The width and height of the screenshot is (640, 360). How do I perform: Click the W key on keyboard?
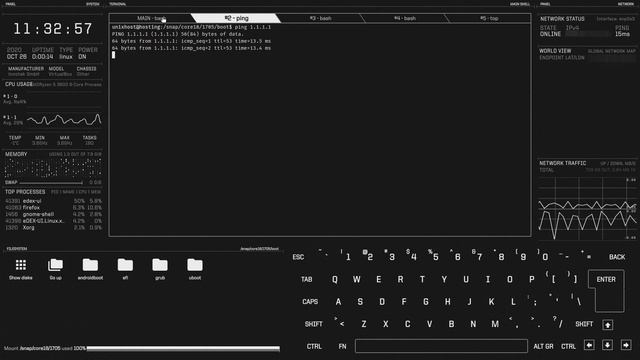(x=356, y=280)
